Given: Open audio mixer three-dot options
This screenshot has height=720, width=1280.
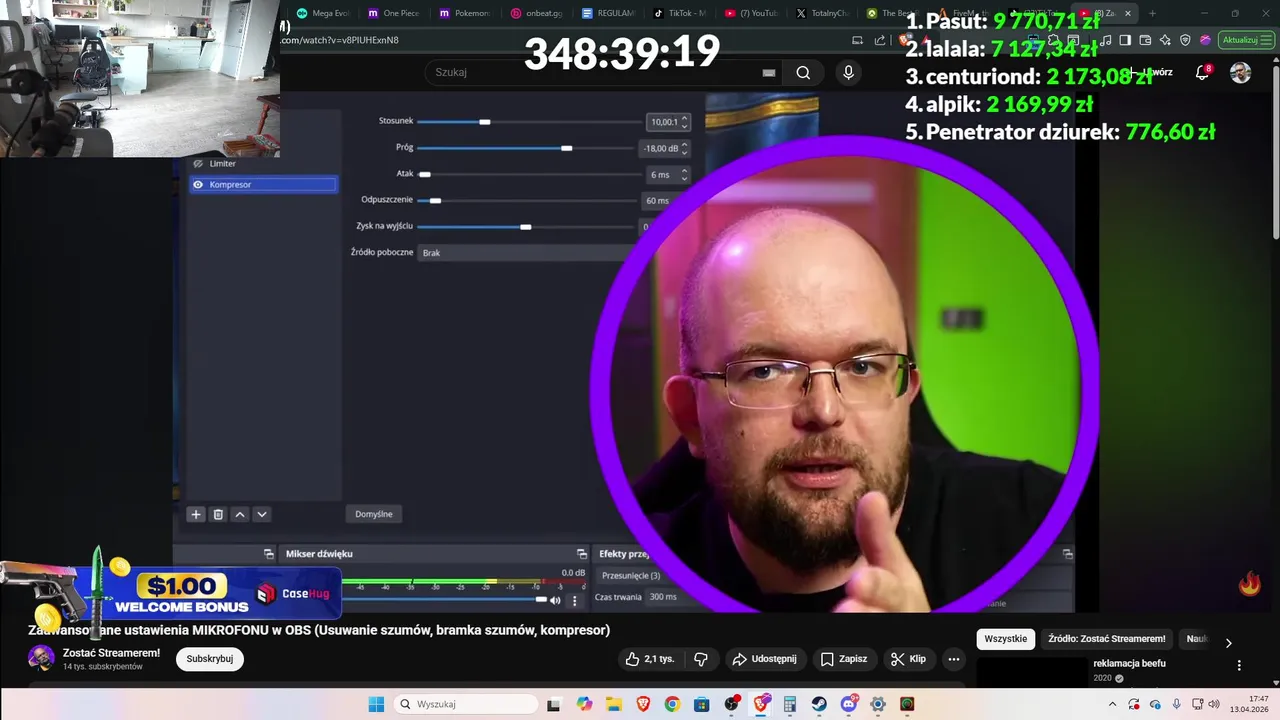Looking at the screenshot, I should tap(574, 600).
